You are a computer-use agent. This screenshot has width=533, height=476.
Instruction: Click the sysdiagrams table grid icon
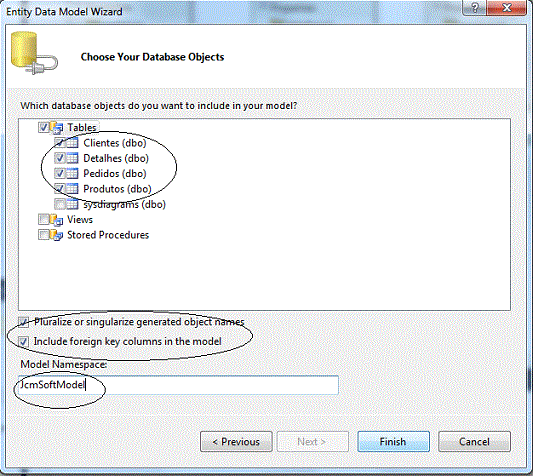pos(72,204)
